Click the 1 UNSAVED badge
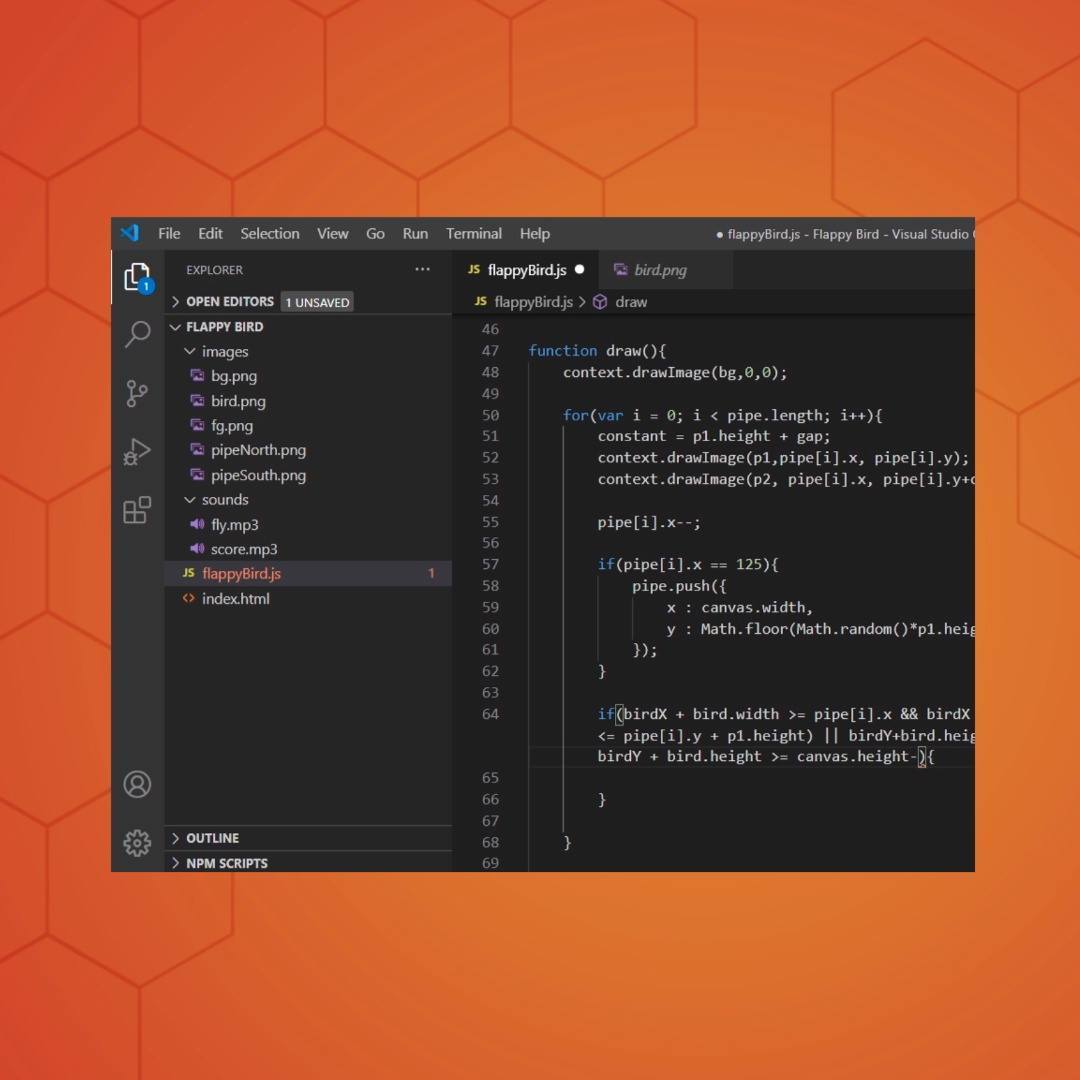This screenshot has width=1080, height=1080. (317, 302)
